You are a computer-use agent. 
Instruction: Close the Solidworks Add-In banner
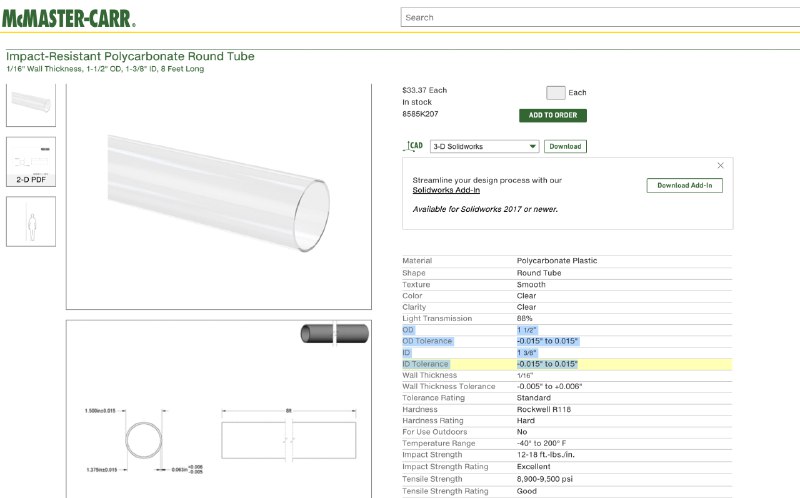[720, 165]
